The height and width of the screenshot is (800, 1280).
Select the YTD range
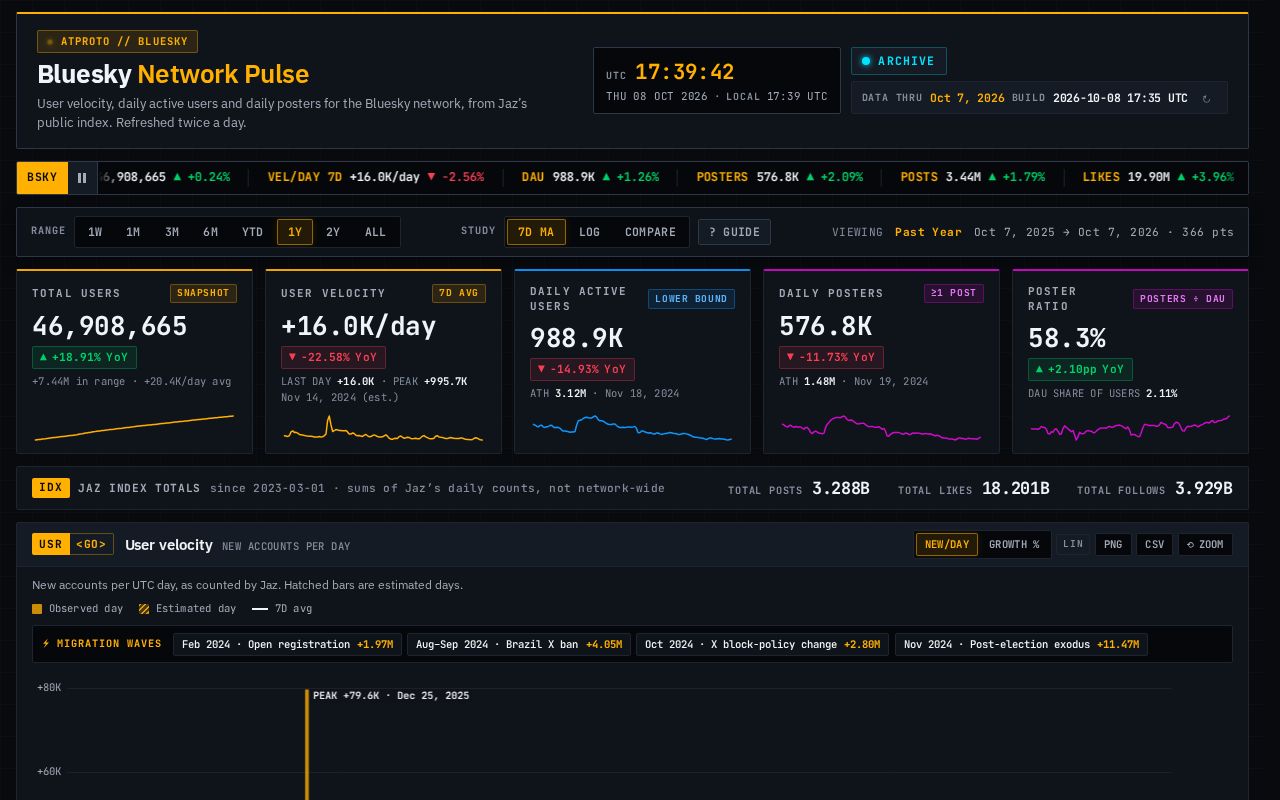(252, 232)
